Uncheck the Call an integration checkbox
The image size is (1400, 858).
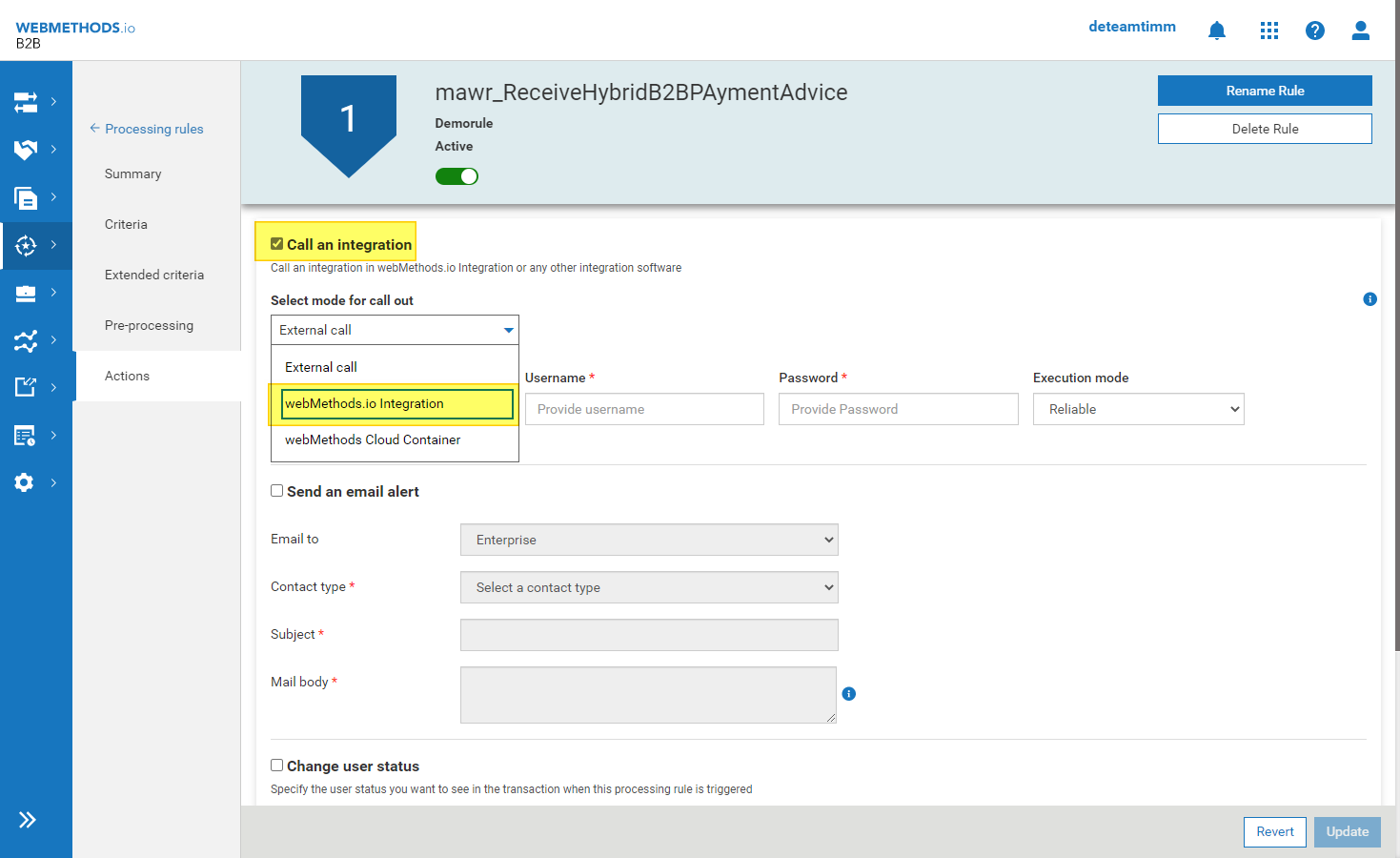[x=277, y=243]
